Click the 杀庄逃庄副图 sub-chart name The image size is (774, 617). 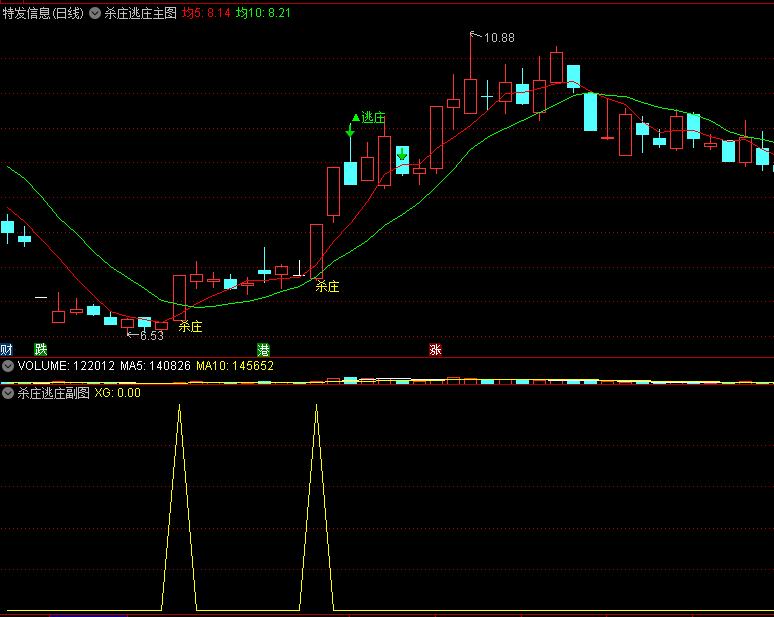(x=53, y=393)
